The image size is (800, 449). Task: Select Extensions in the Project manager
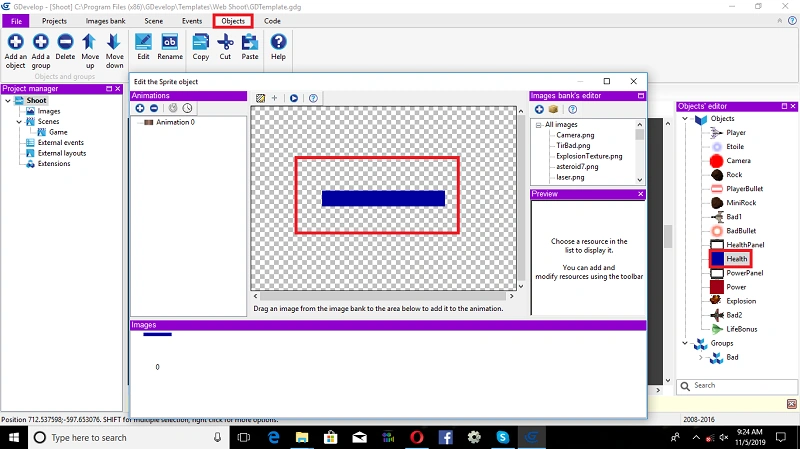(54, 164)
